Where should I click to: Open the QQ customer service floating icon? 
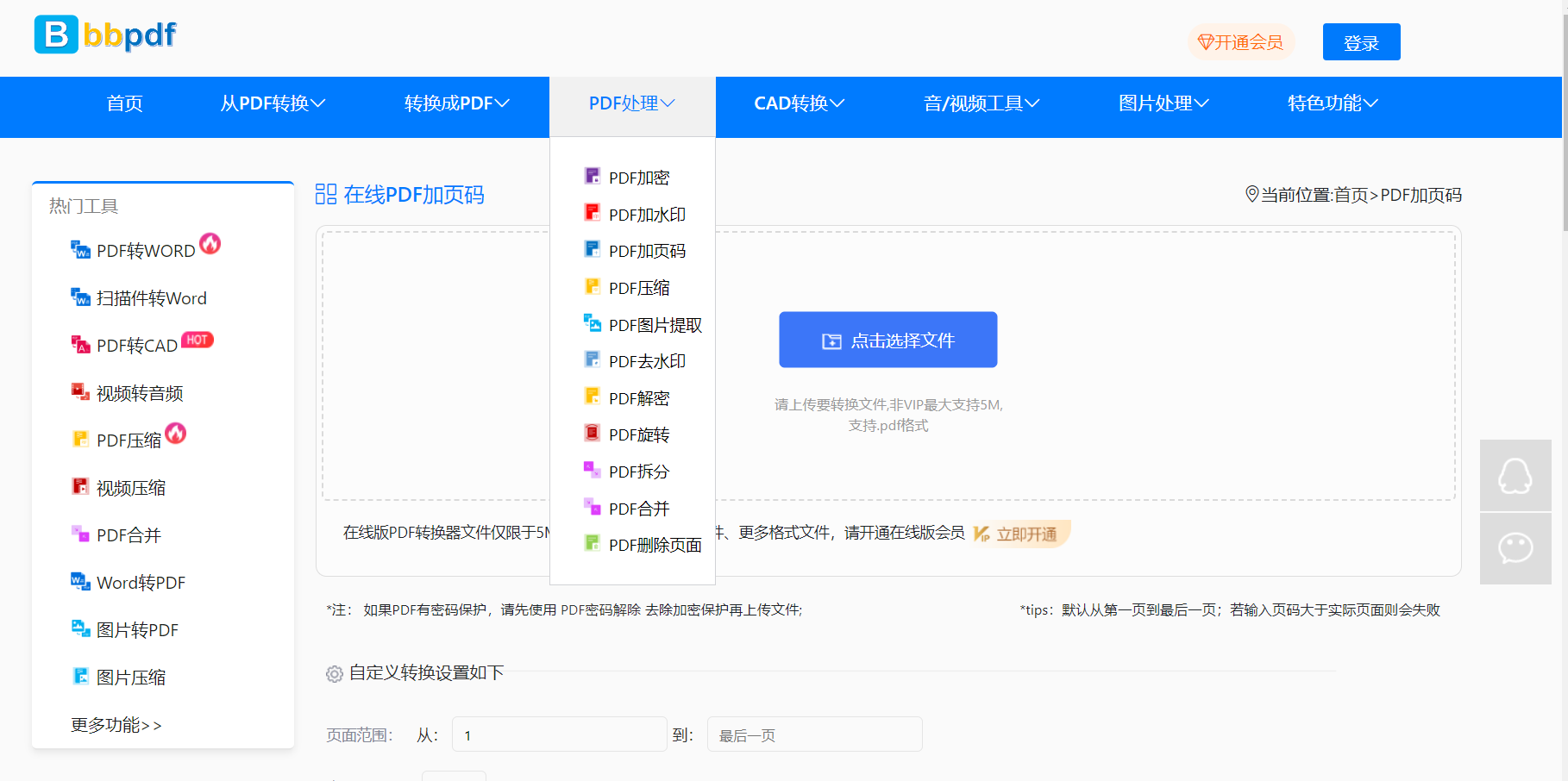[1515, 475]
